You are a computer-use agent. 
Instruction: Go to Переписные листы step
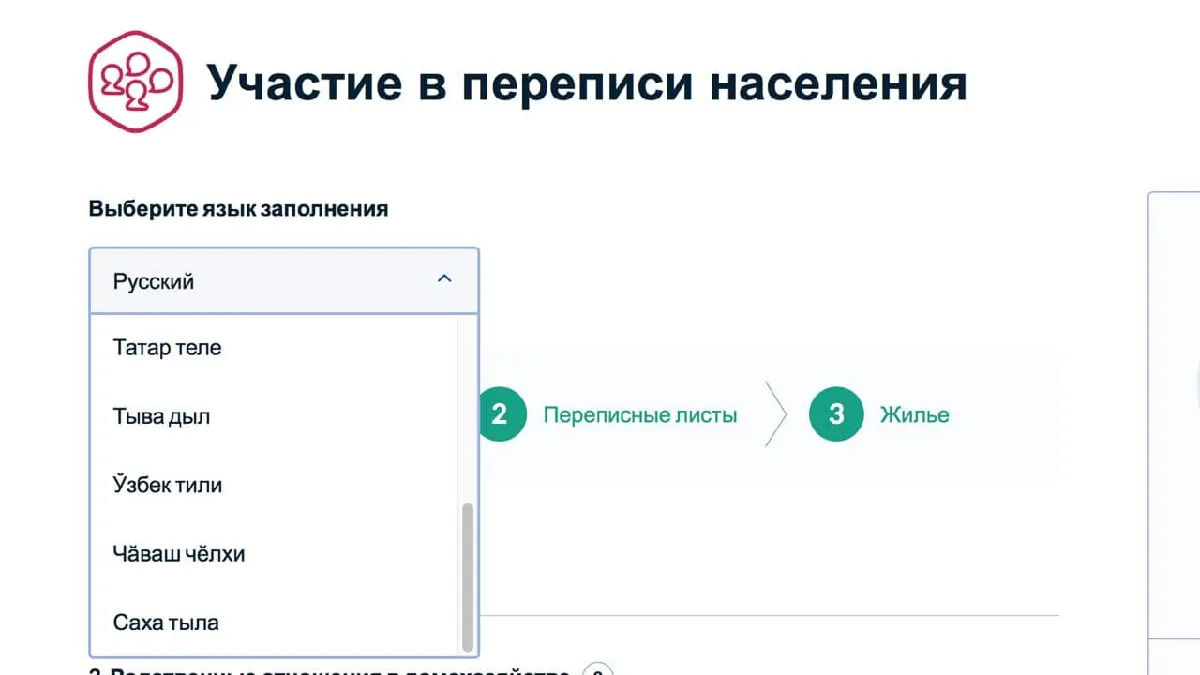point(640,415)
